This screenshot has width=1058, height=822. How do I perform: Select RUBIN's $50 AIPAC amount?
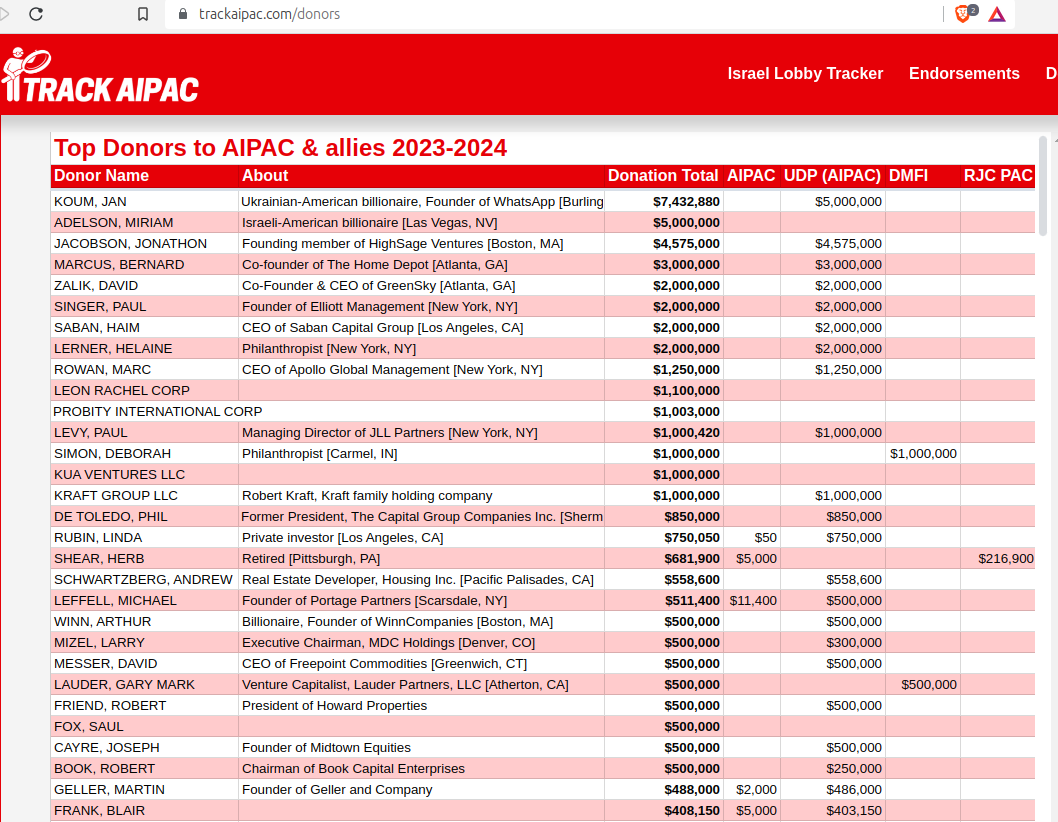tap(765, 537)
